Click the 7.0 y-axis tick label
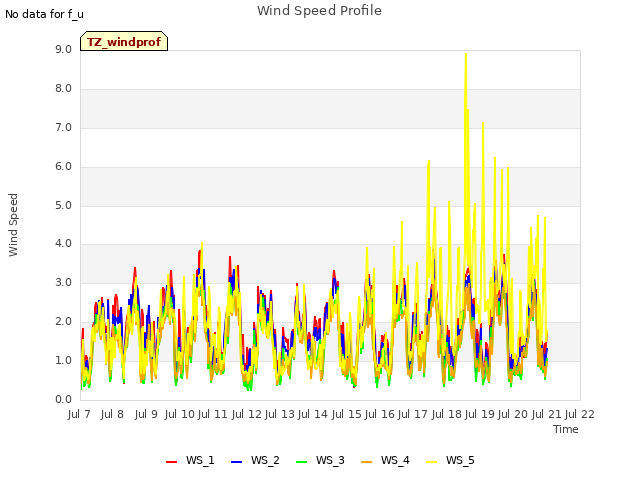Image resolution: width=640 pixels, height=480 pixels. coord(63,127)
